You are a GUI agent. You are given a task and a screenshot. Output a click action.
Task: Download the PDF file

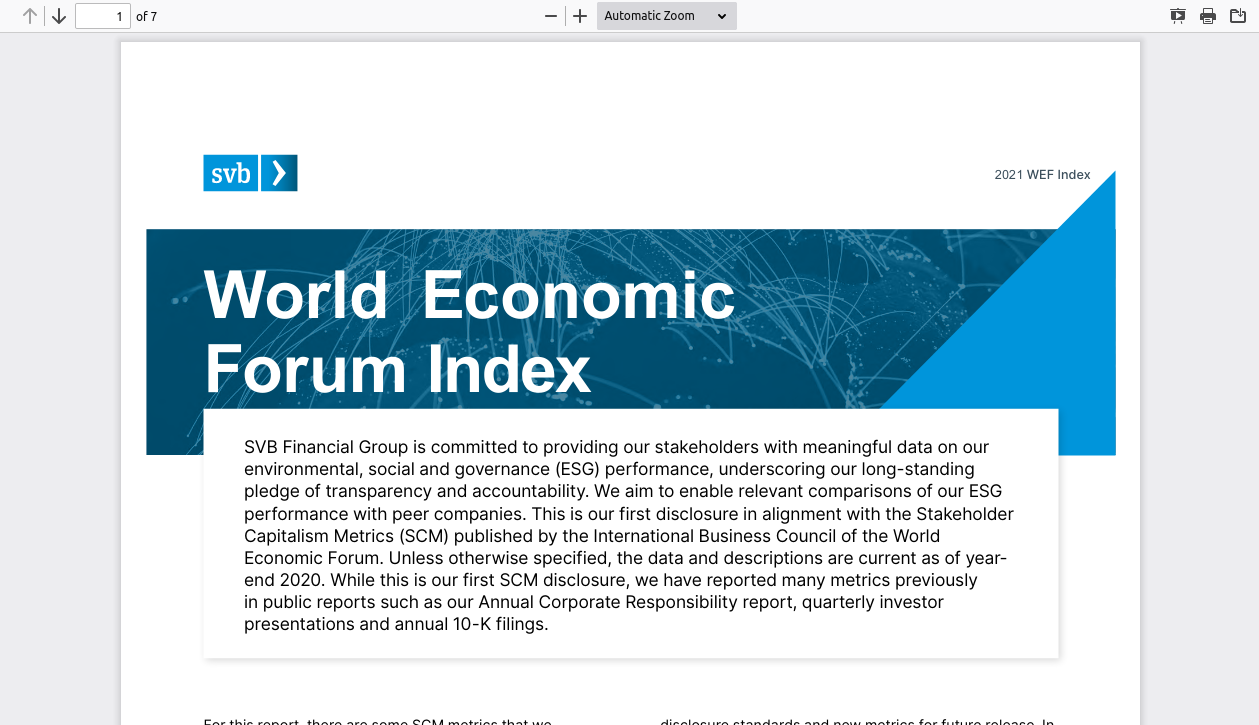(1238, 16)
